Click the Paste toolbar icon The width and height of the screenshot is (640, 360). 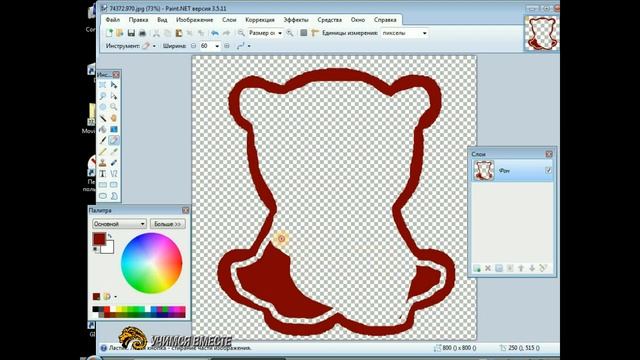(179, 33)
